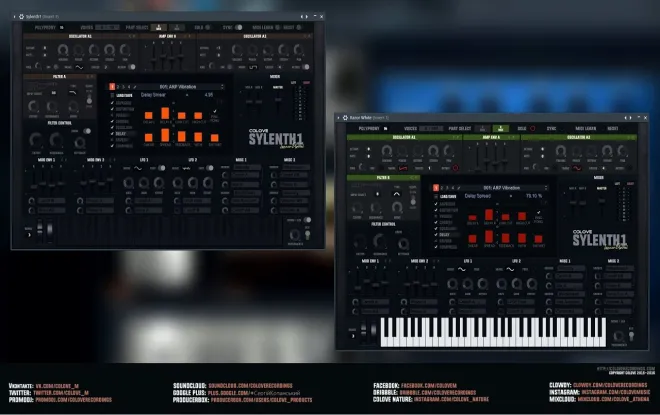This screenshot has height=415, width=660.
Task: Open the gear menu in the Razor White title bar
Action: [x=345, y=118]
